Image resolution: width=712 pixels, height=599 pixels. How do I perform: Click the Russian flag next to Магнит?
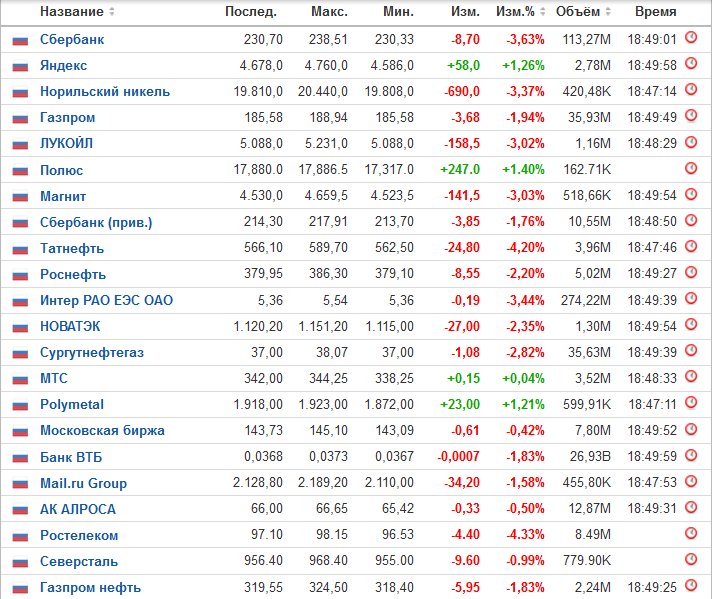tap(20, 197)
